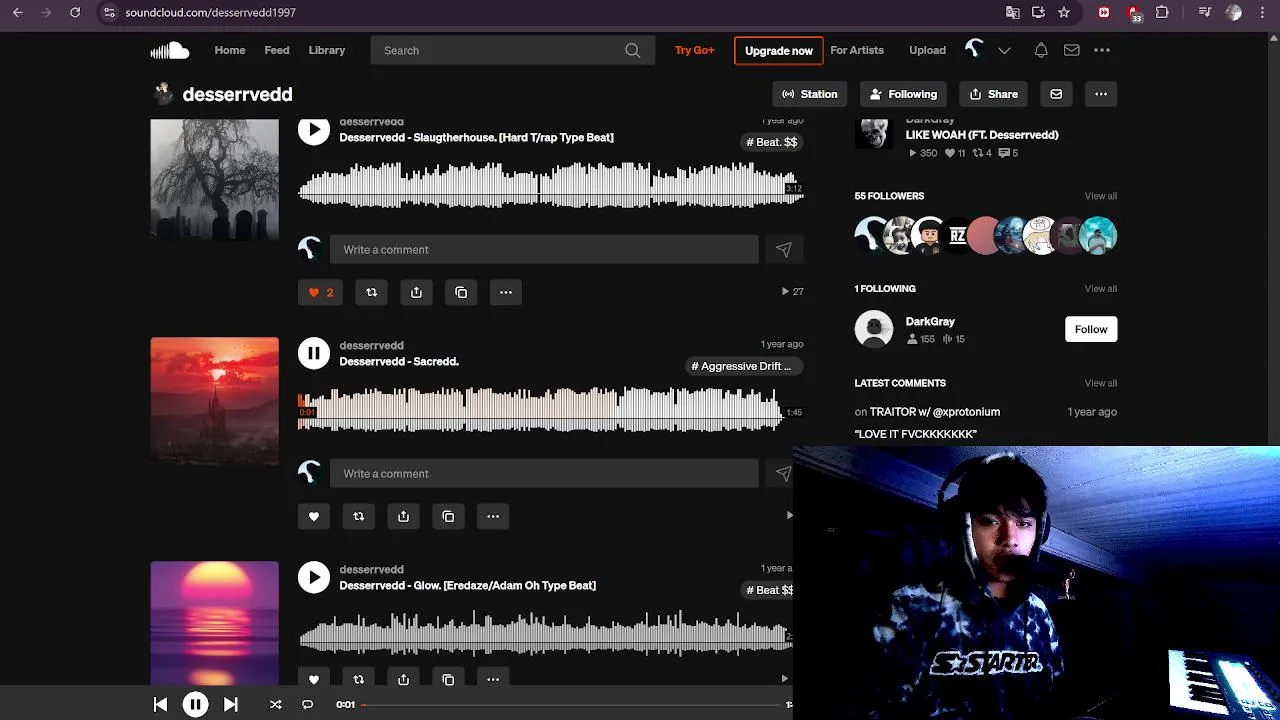
Task: Click the search magnifier icon
Action: tap(633, 50)
